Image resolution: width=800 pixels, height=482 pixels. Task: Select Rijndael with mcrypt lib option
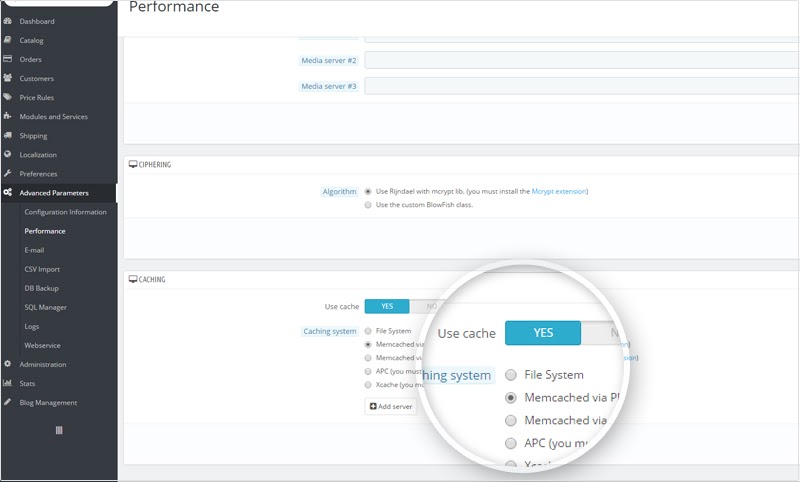pyautogui.click(x=369, y=191)
